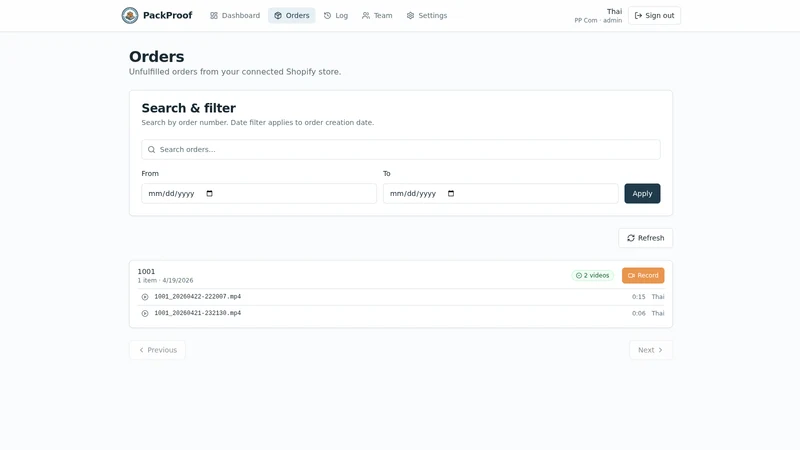The height and width of the screenshot is (450, 800).
Task: Click the magnifier icon in search box
Action: pos(152,149)
